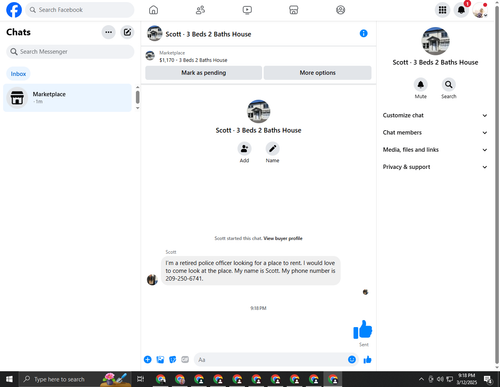This screenshot has height=387, width=500.
Task: Click the house thumbnail in chat center
Action: pos(258,111)
